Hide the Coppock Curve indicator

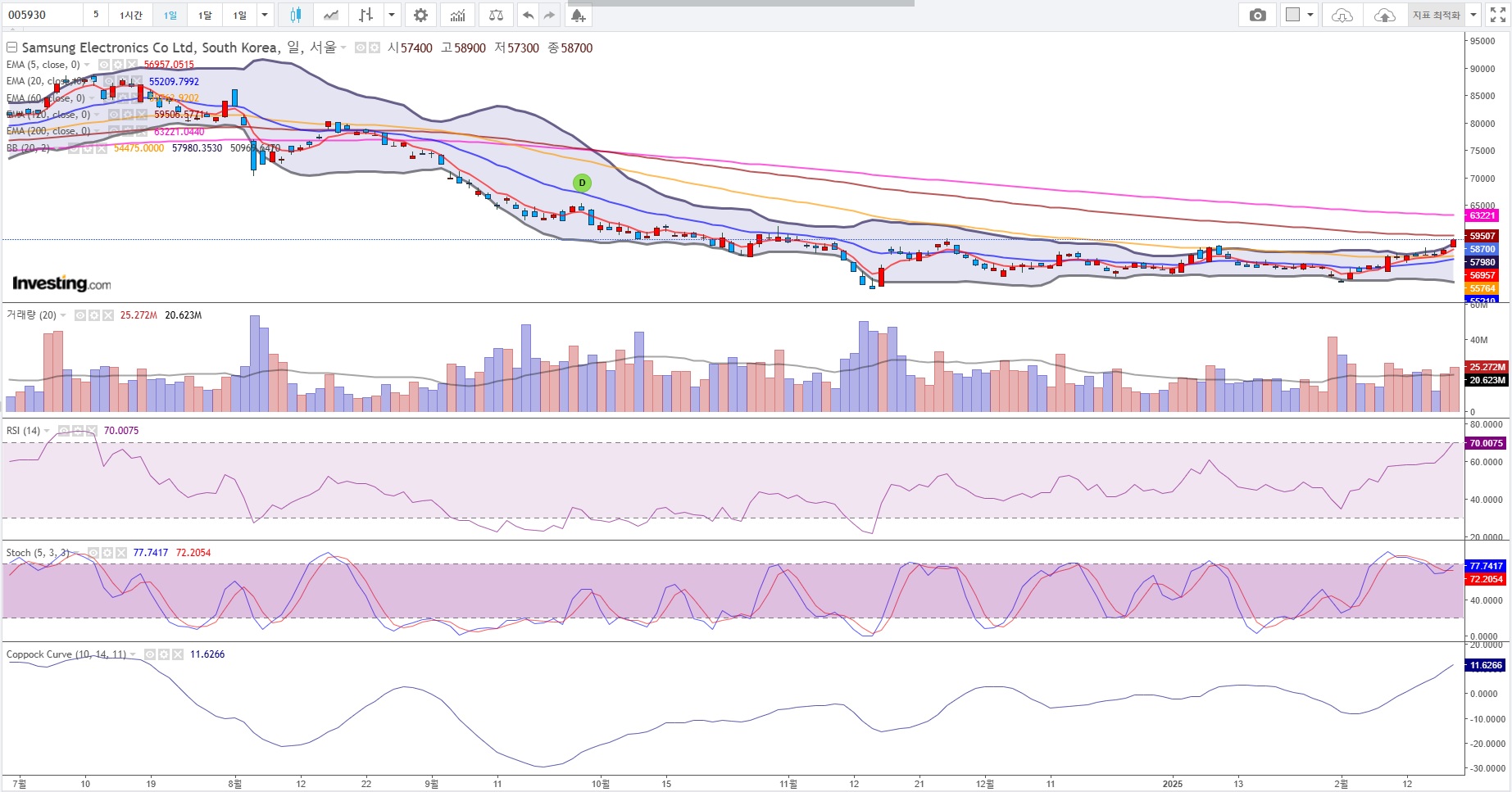(150, 654)
